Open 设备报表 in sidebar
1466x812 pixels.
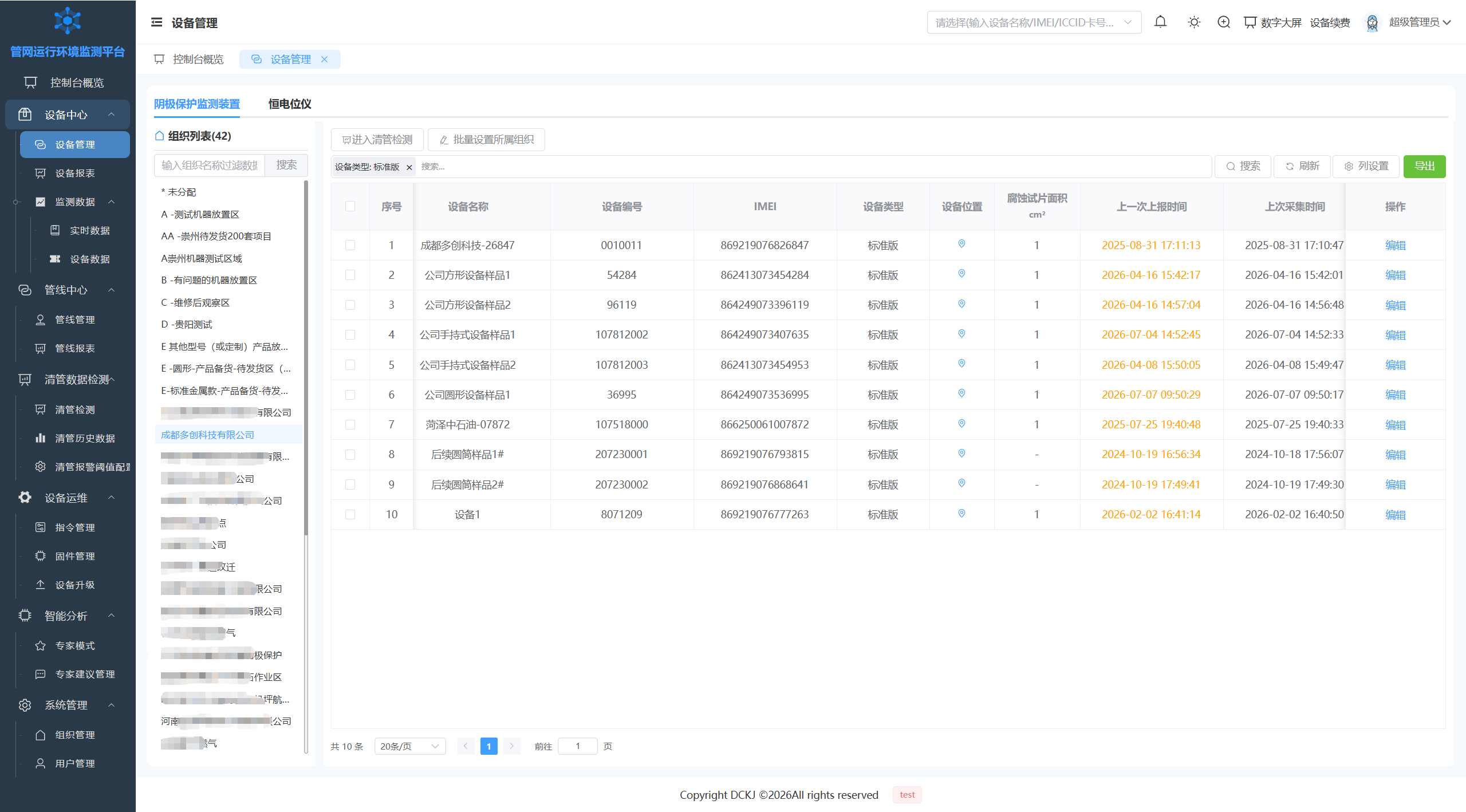tap(74, 173)
